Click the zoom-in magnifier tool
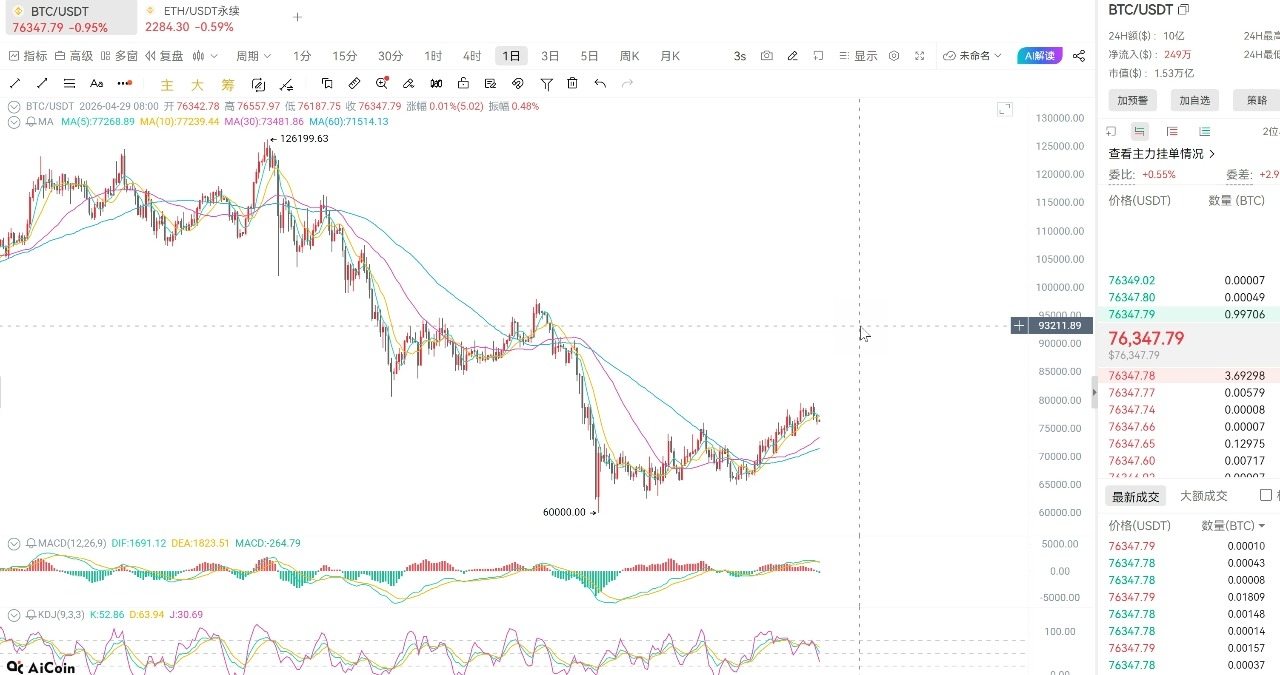The image size is (1280, 675). point(382,84)
